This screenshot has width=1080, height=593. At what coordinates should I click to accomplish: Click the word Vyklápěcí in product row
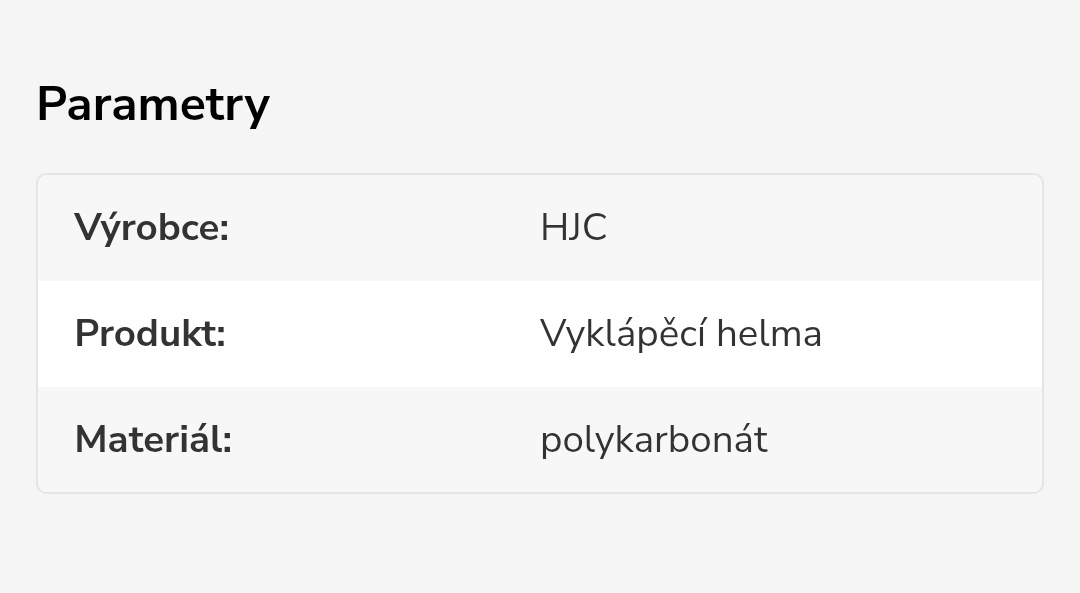621,333
